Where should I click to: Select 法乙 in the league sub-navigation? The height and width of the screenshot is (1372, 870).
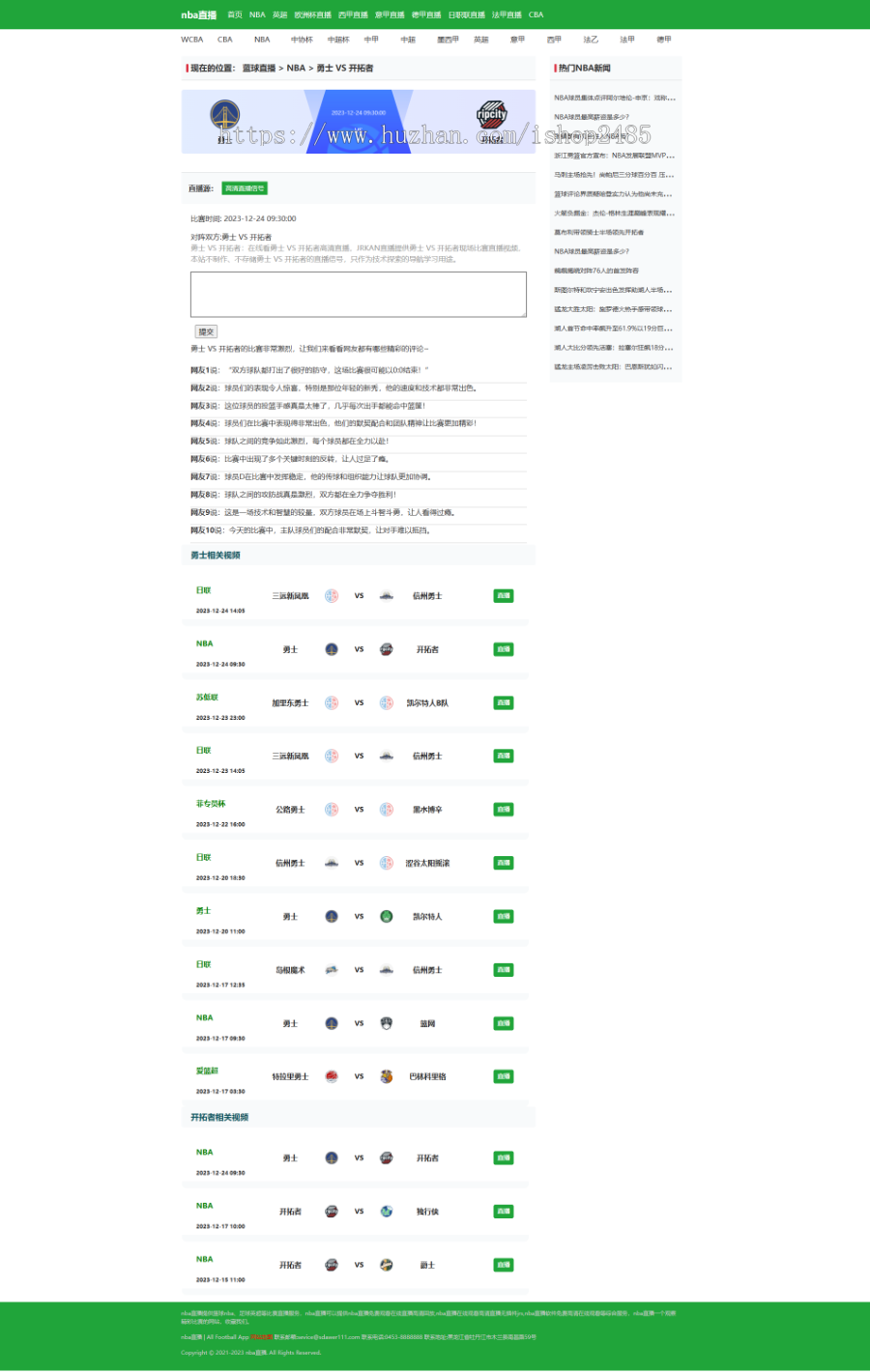591,40
